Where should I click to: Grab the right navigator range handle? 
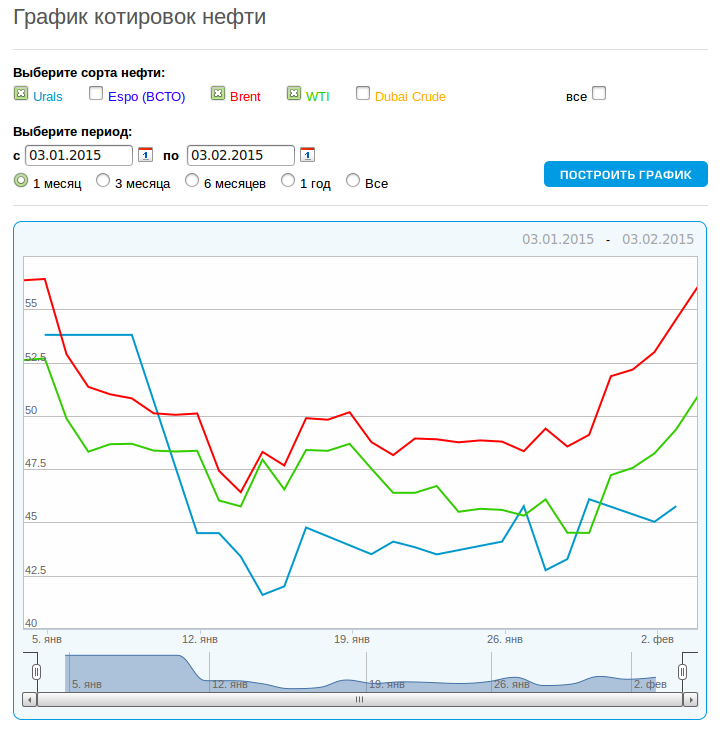point(683,672)
